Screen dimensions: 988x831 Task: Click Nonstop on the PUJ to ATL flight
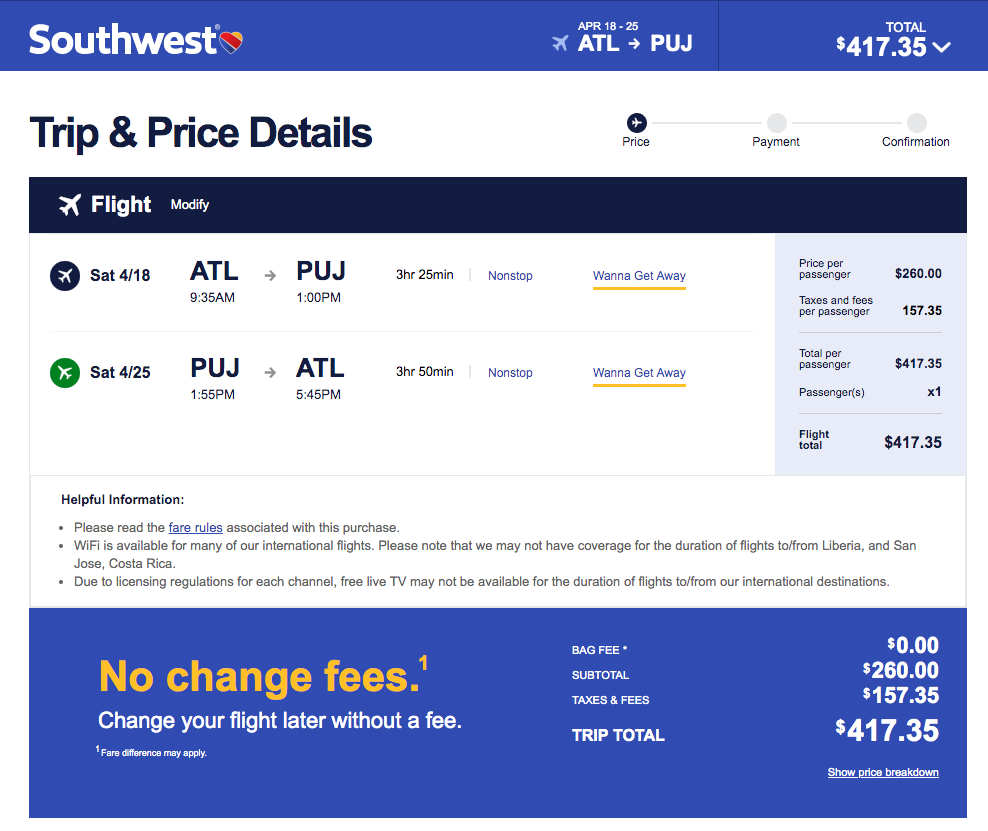[x=510, y=373]
